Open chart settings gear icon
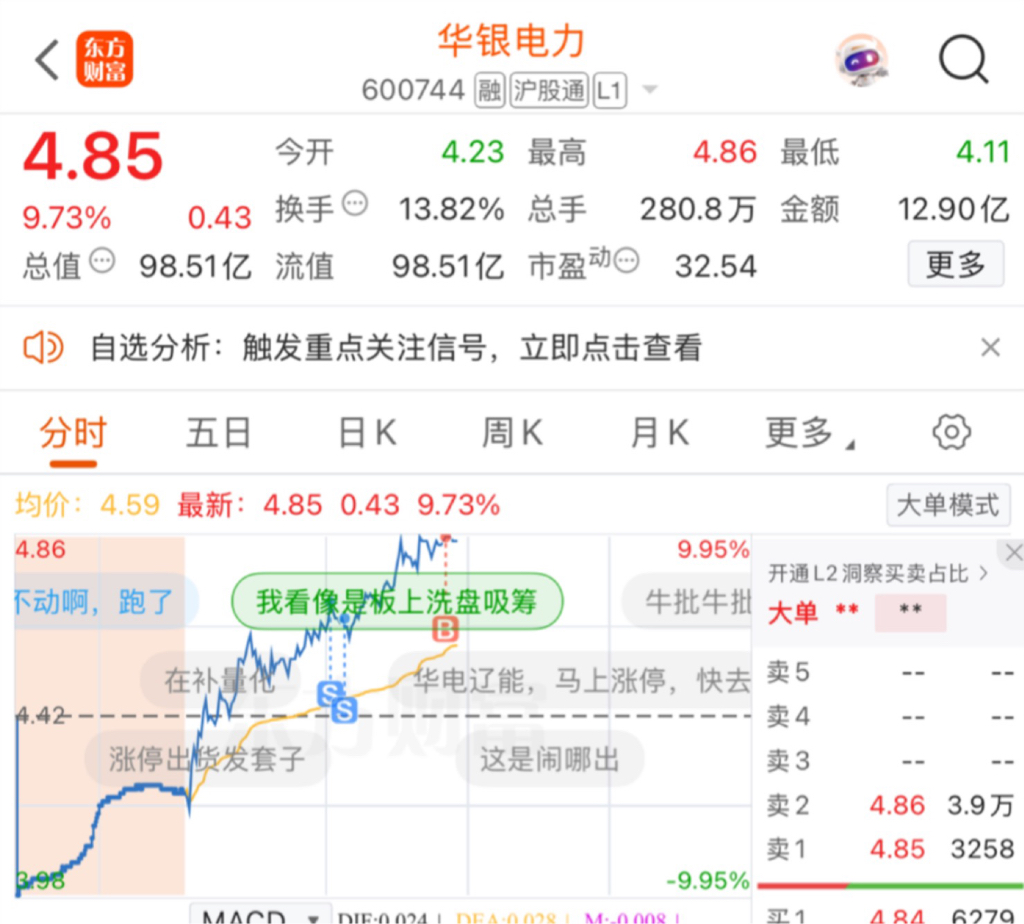Screen dimensions: 1024x924 pyautogui.click(x=952, y=432)
